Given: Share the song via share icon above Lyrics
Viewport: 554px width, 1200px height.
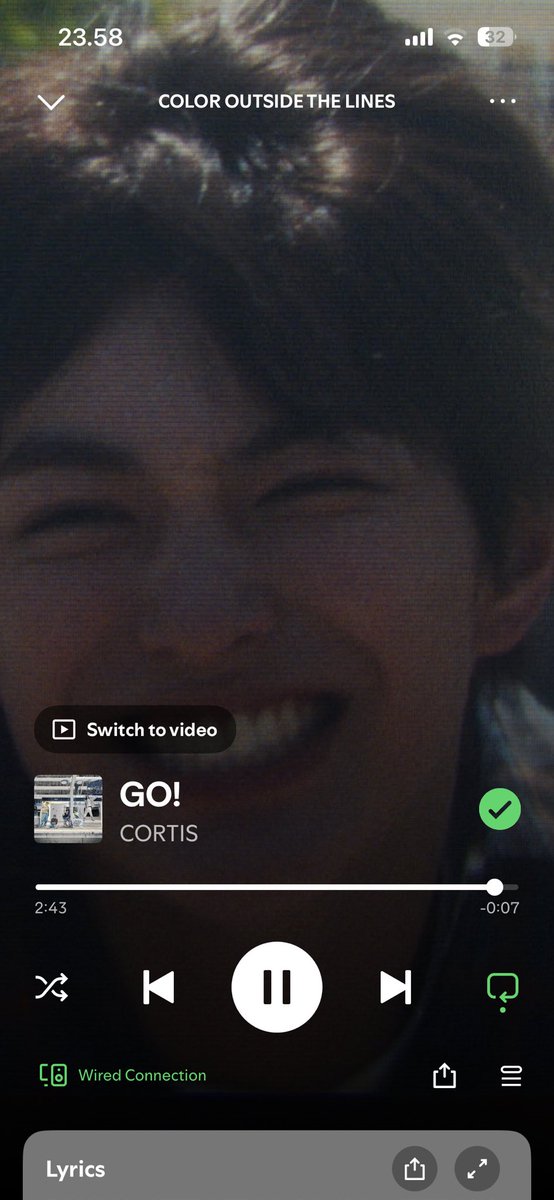Looking at the screenshot, I should [x=444, y=1075].
